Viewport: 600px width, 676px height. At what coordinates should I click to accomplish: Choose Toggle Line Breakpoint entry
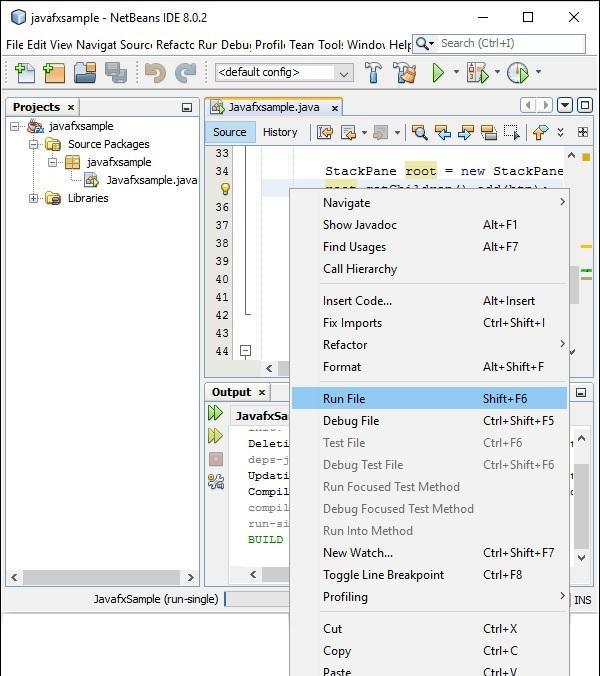[429, 574]
